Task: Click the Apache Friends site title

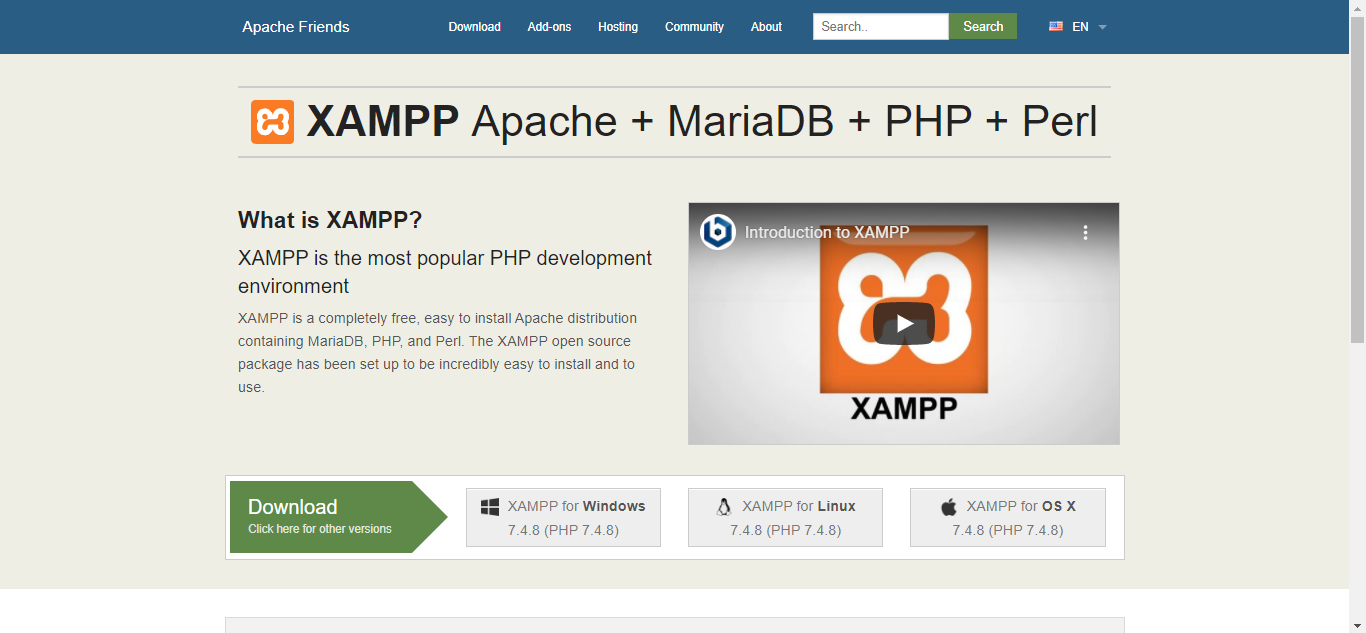Action: [296, 27]
